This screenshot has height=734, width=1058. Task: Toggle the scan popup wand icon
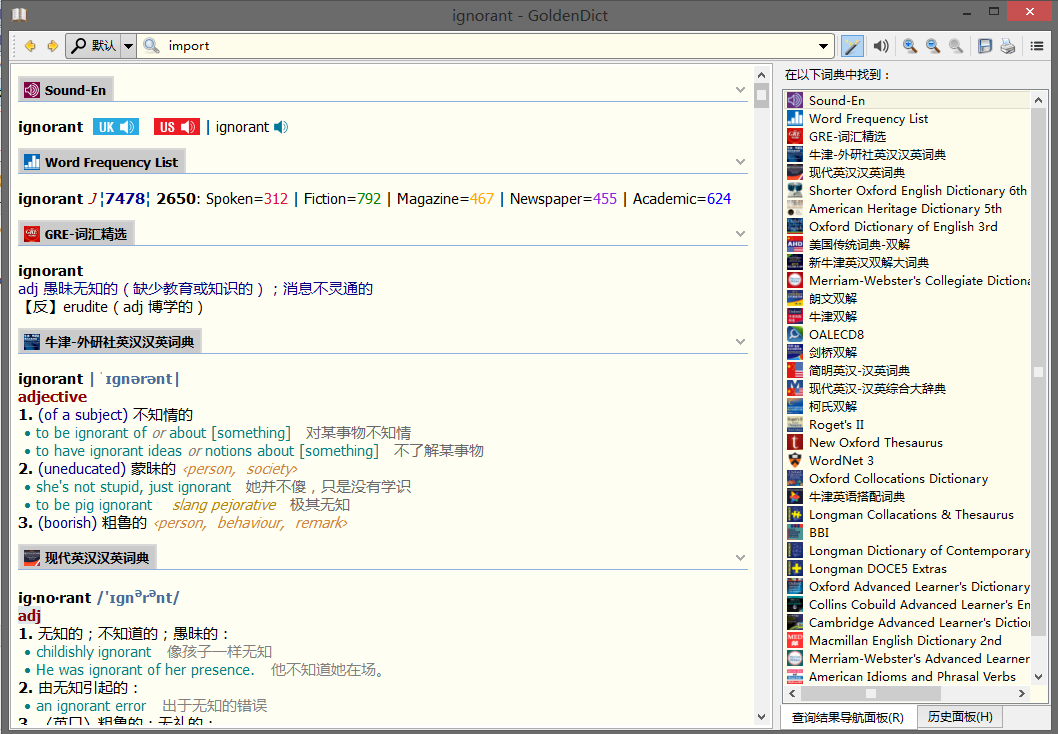(852, 46)
